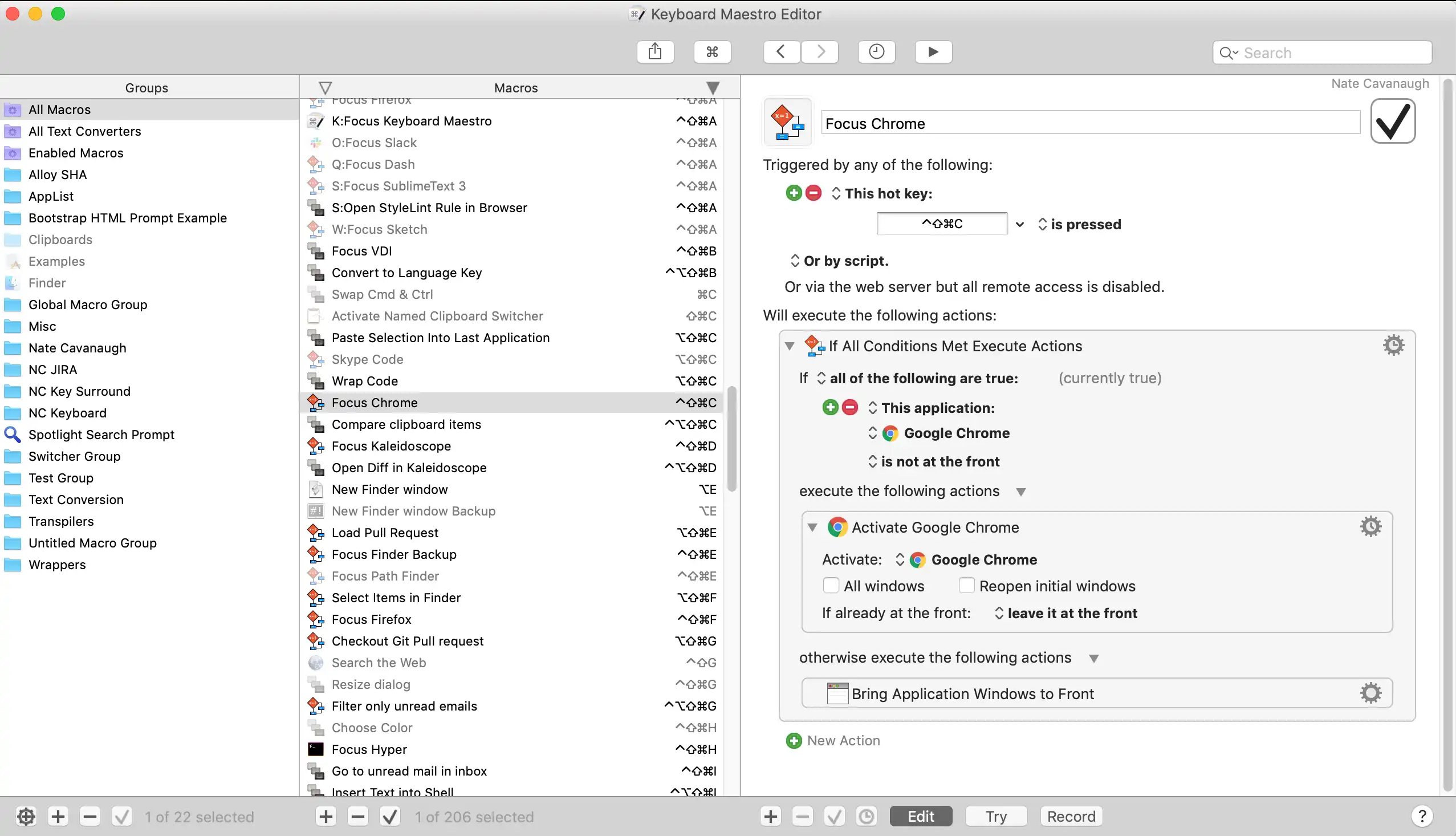The height and width of the screenshot is (836, 1456).
Task: Open Bring Application Windows to Front gear
Action: pyautogui.click(x=1371, y=693)
